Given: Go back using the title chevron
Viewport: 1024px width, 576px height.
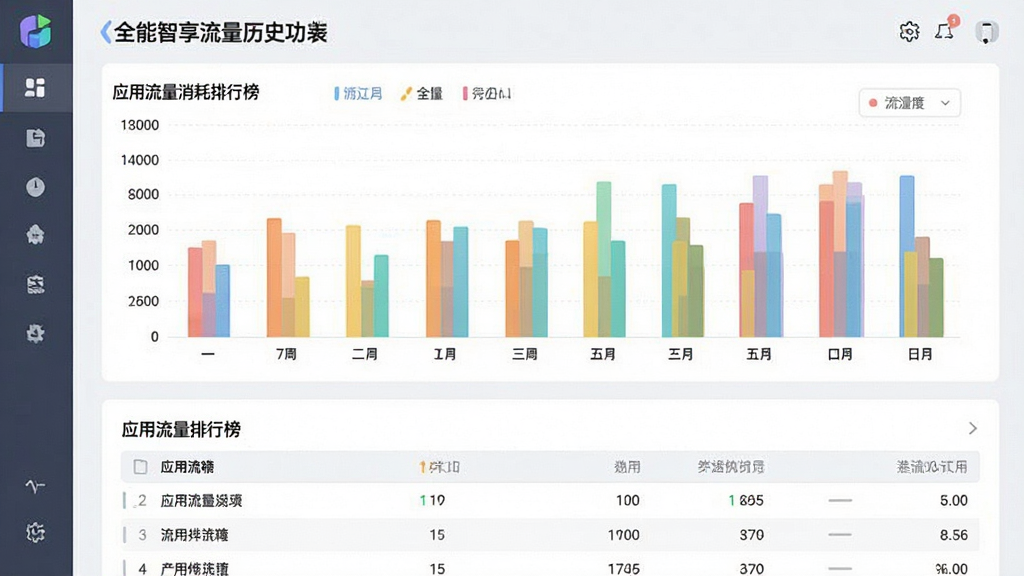Looking at the screenshot, I should click(x=106, y=32).
